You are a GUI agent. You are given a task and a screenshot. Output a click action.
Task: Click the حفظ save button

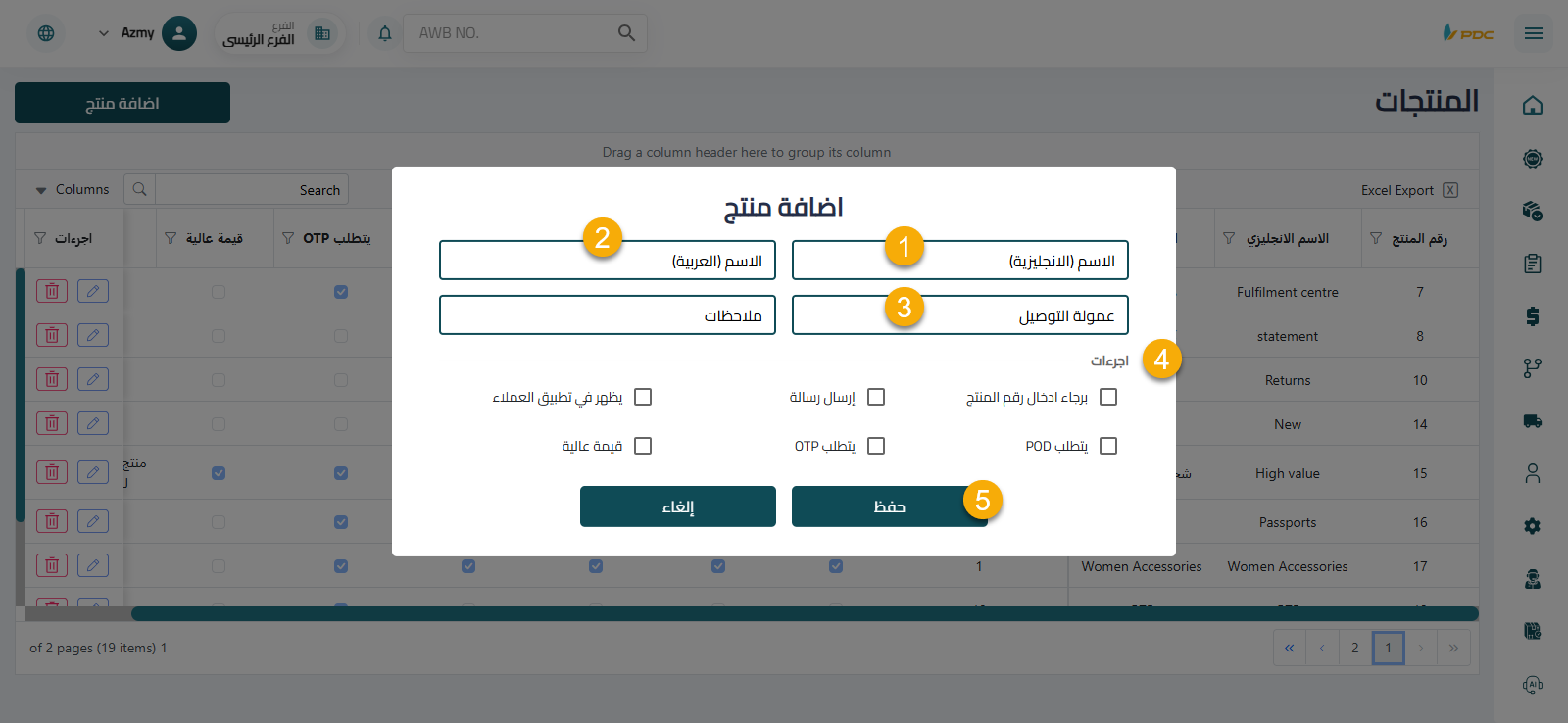(888, 506)
